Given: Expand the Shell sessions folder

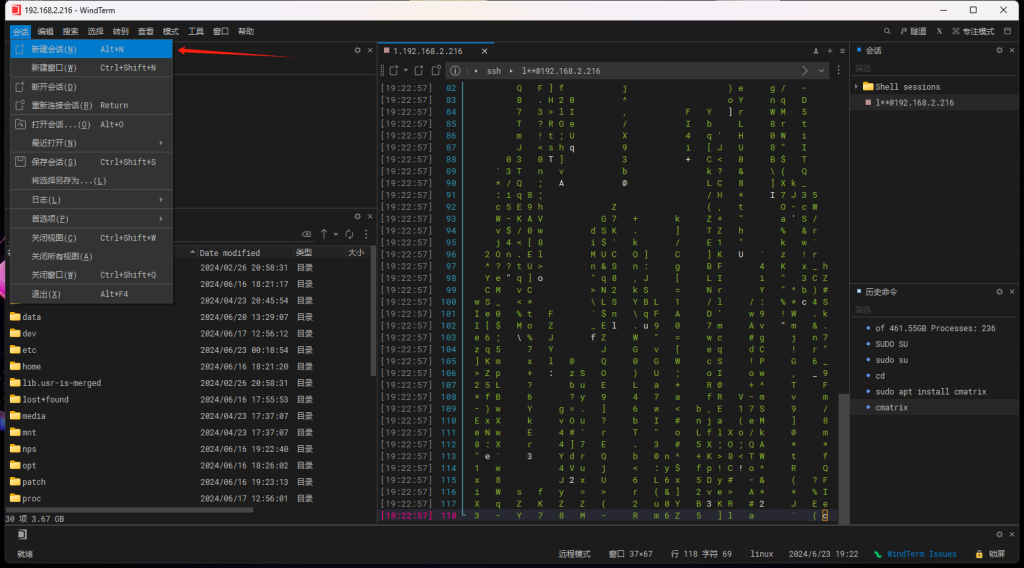Looking at the screenshot, I should click(857, 87).
